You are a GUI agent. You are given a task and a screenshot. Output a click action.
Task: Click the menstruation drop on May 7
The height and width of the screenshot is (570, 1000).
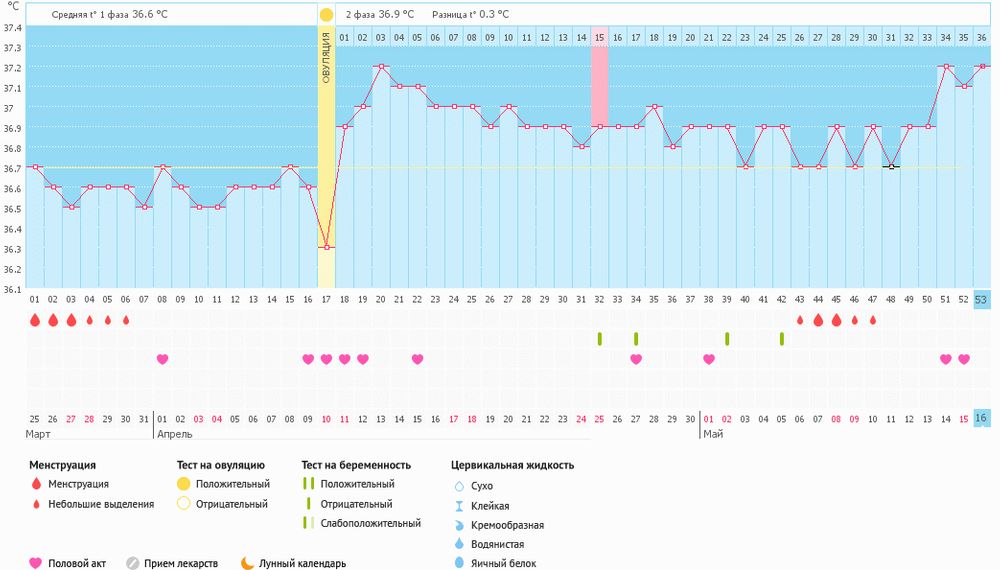818,320
